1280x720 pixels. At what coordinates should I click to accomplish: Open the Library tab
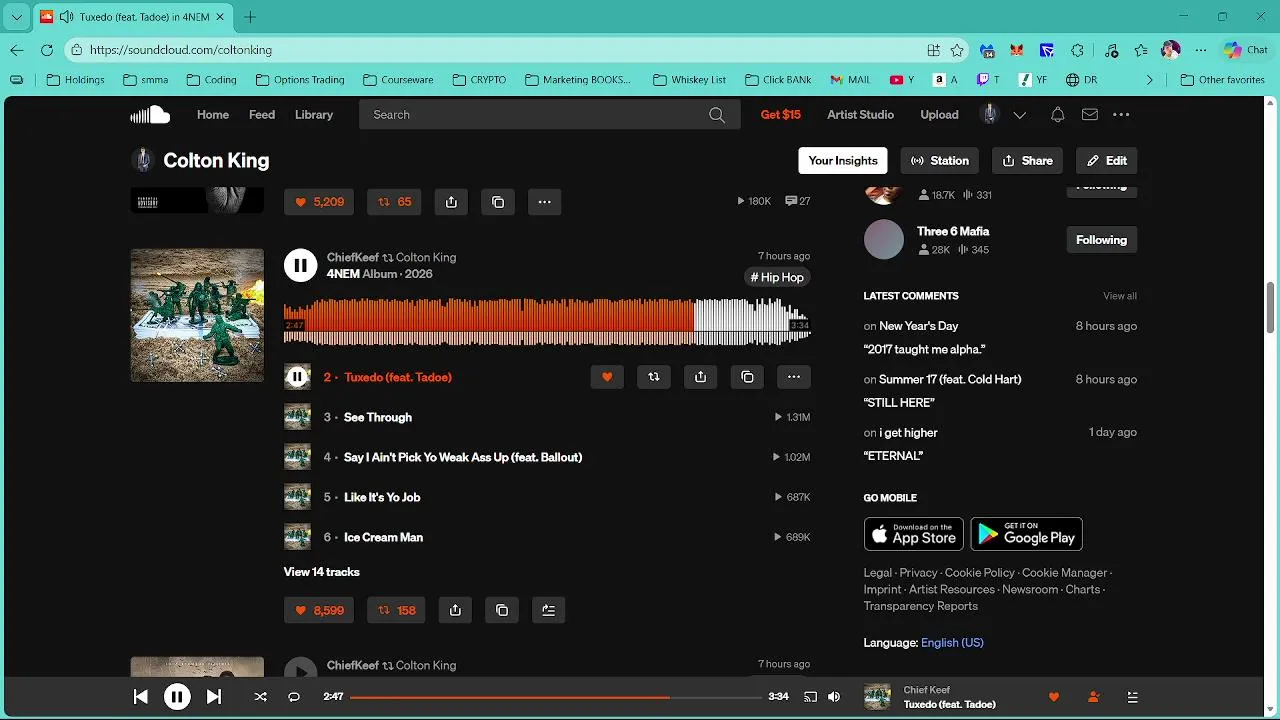click(x=314, y=115)
